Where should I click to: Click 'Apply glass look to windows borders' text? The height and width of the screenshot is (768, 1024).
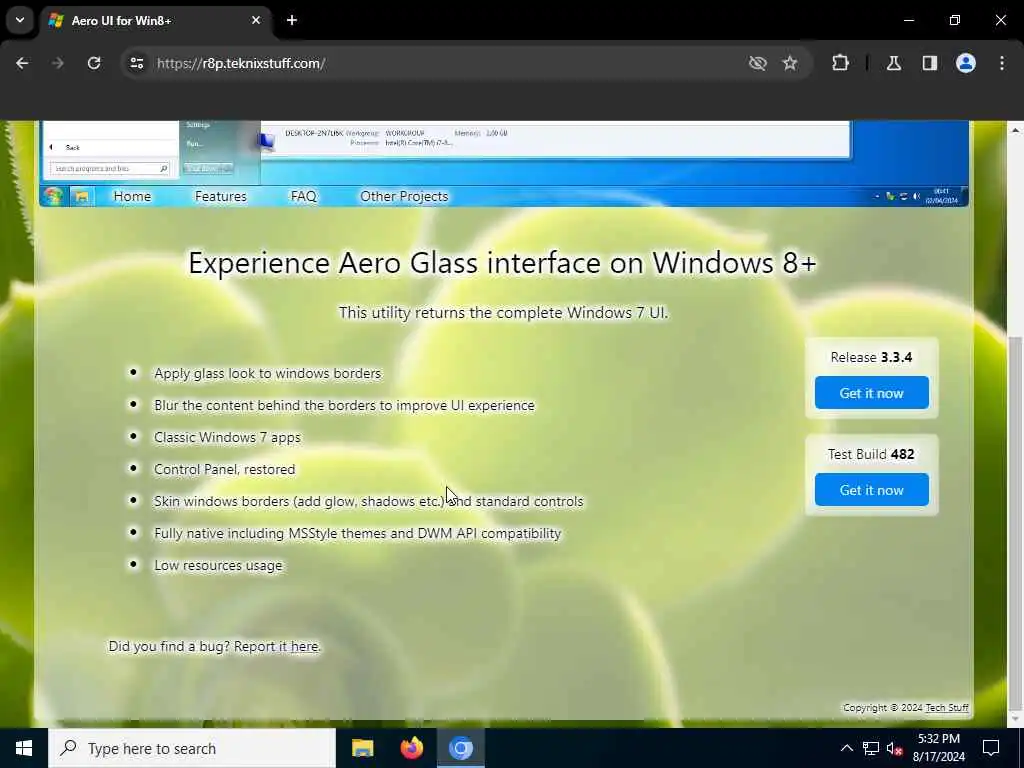coord(267,374)
